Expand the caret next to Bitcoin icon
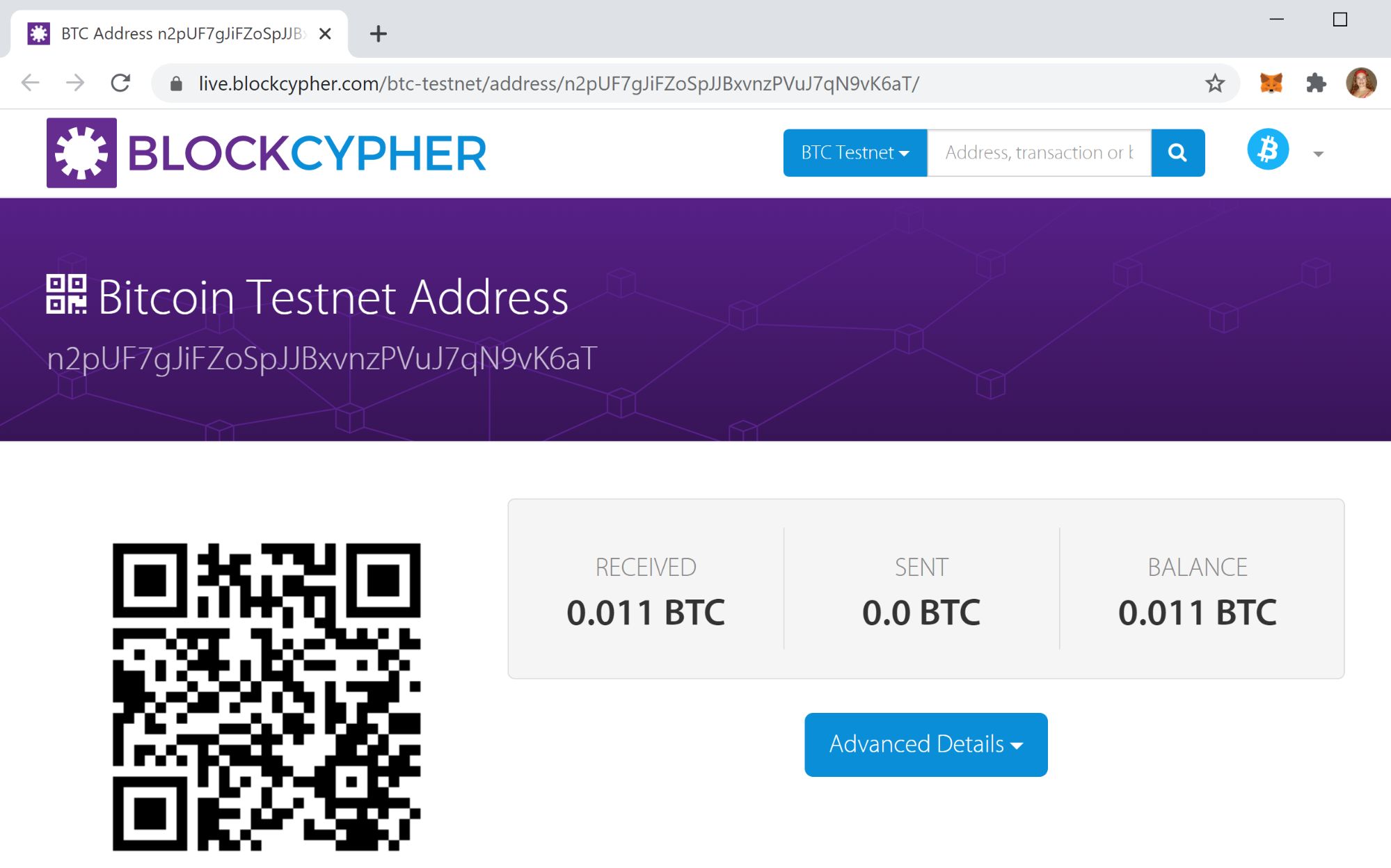This screenshot has height=868, width=1391. (1318, 154)
